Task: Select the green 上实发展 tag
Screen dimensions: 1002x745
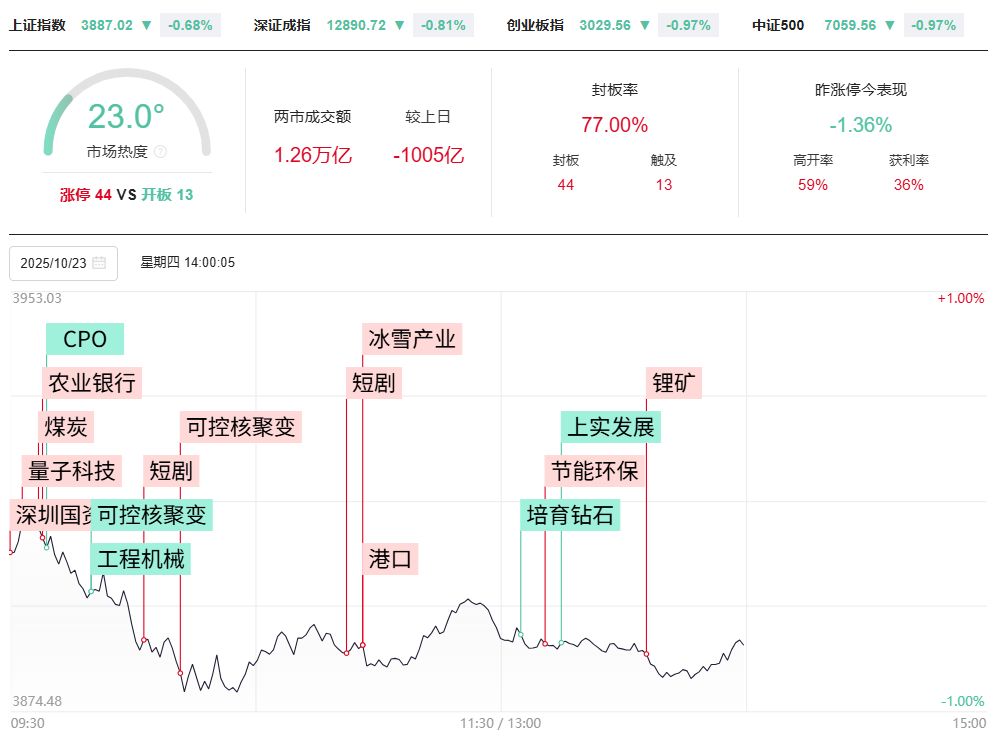Action: [x=611, y=427]
